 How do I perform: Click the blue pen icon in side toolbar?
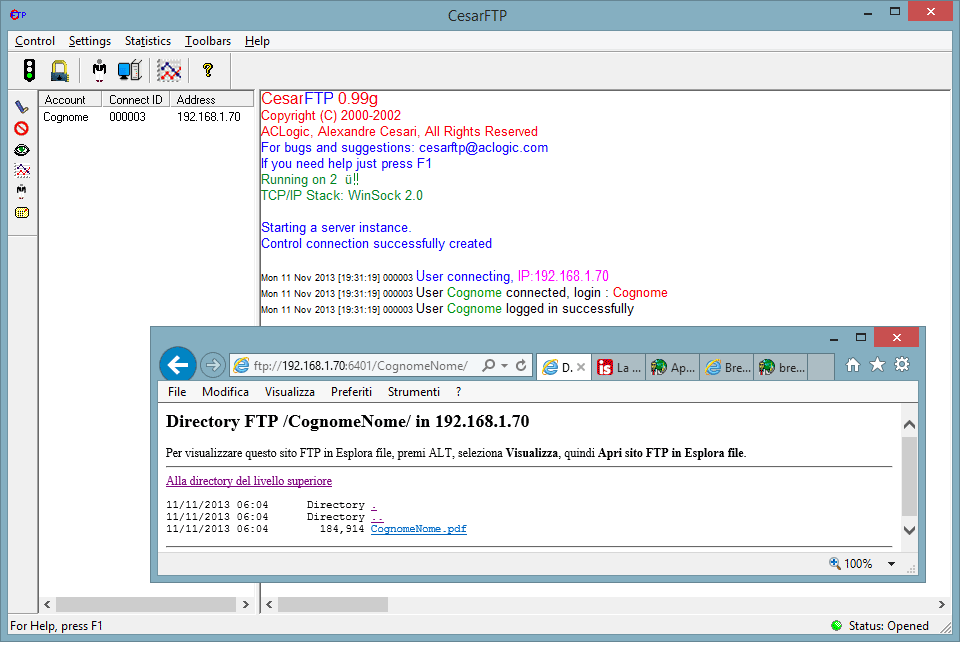21,107
